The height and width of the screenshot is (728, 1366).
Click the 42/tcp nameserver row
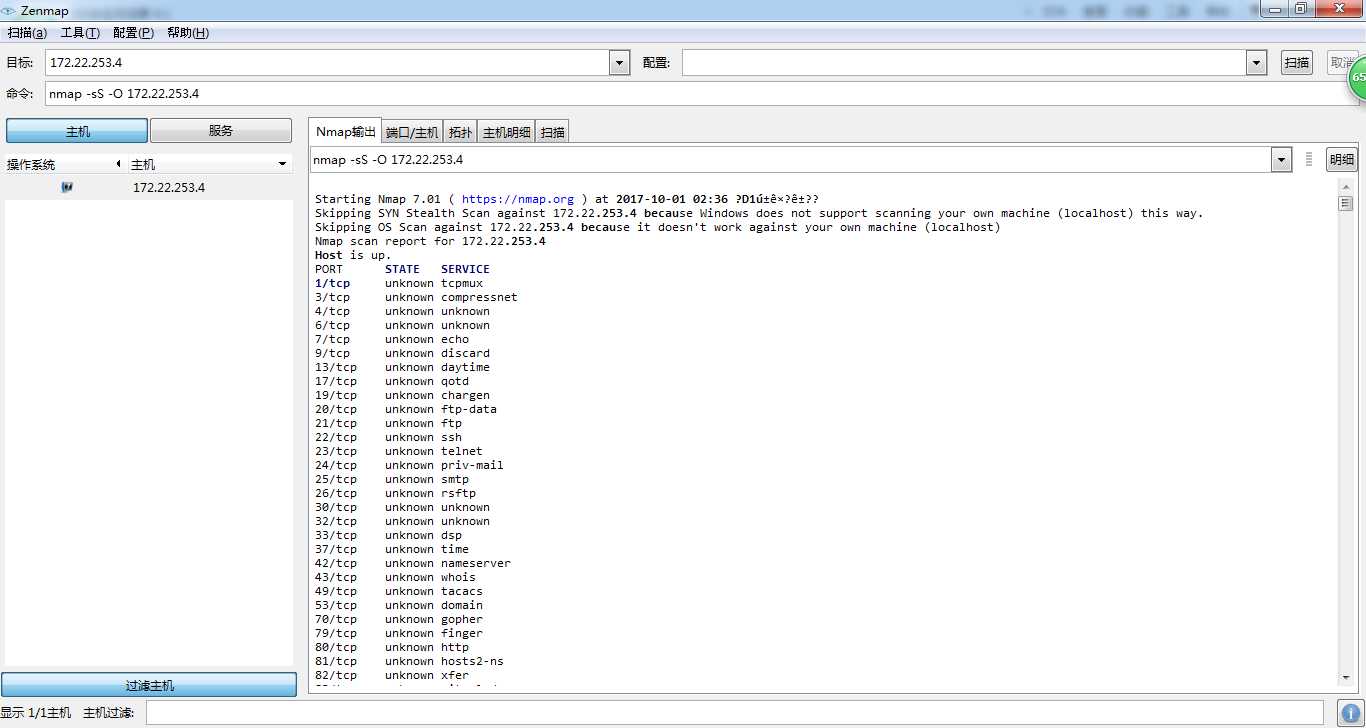(413, 563)
